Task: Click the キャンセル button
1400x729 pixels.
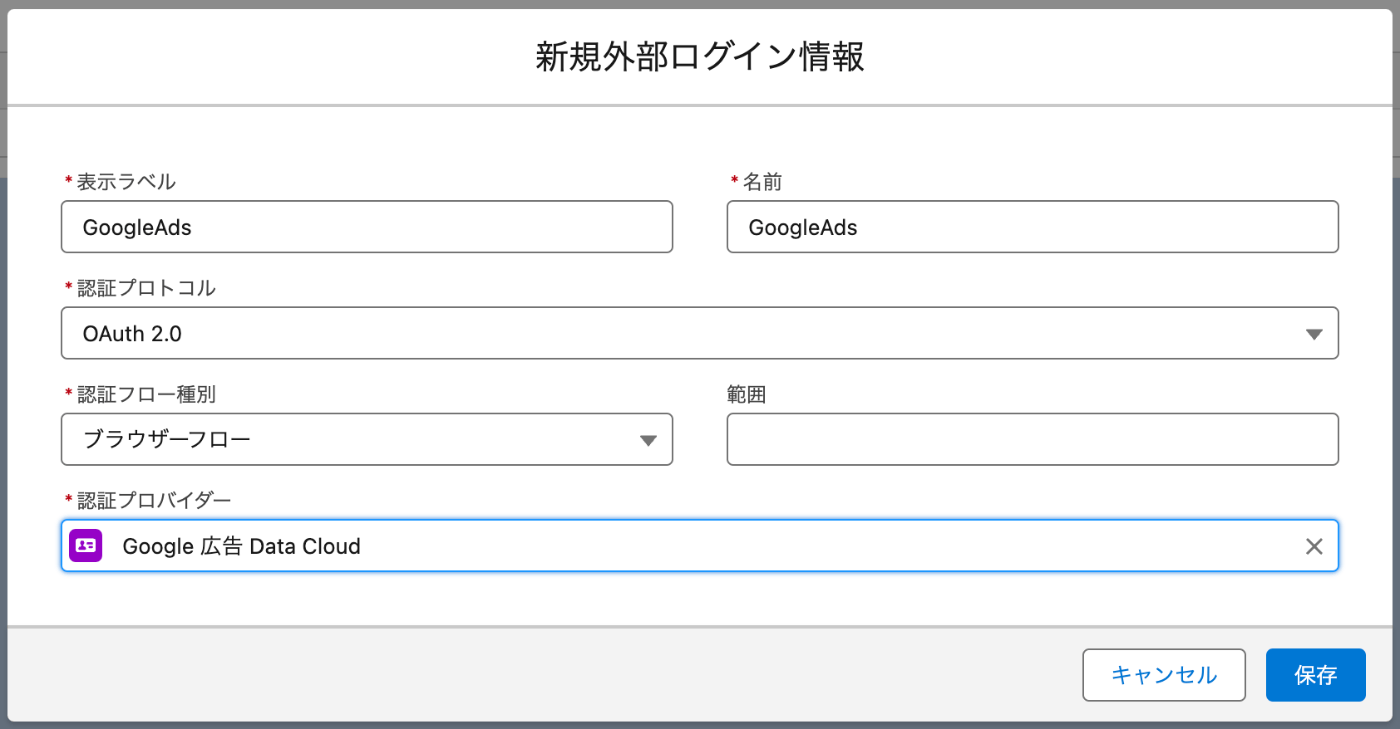Action: [1164, 675]
